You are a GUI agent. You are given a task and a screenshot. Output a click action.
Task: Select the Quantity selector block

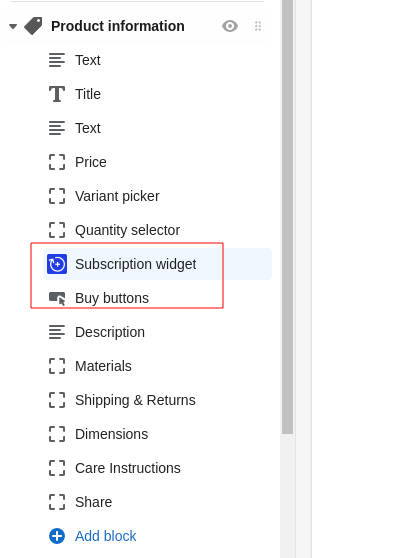pyautogui.click(x=157, y=230)
